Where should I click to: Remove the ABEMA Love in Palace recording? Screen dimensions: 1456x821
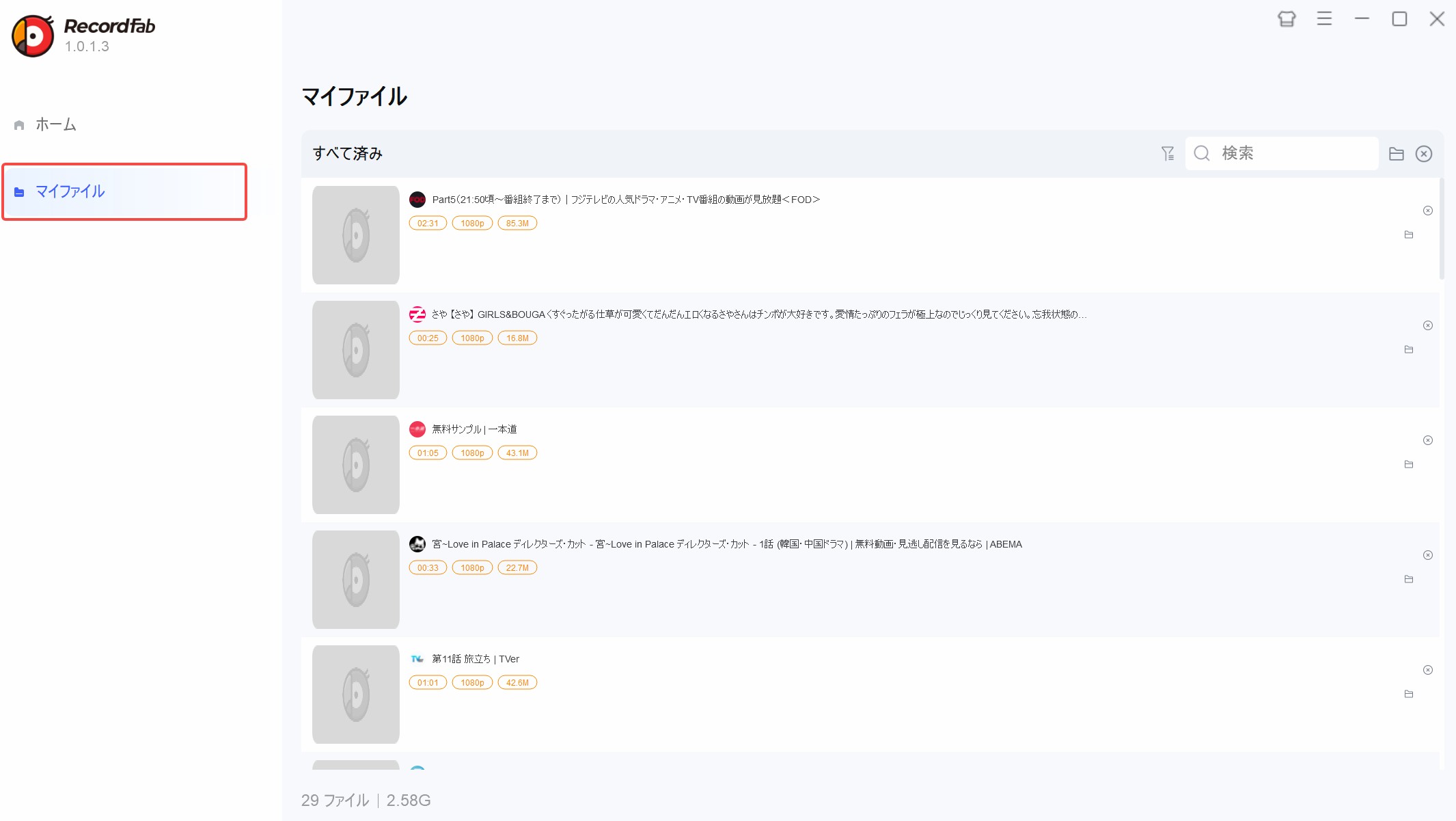tap(1428, 555)
